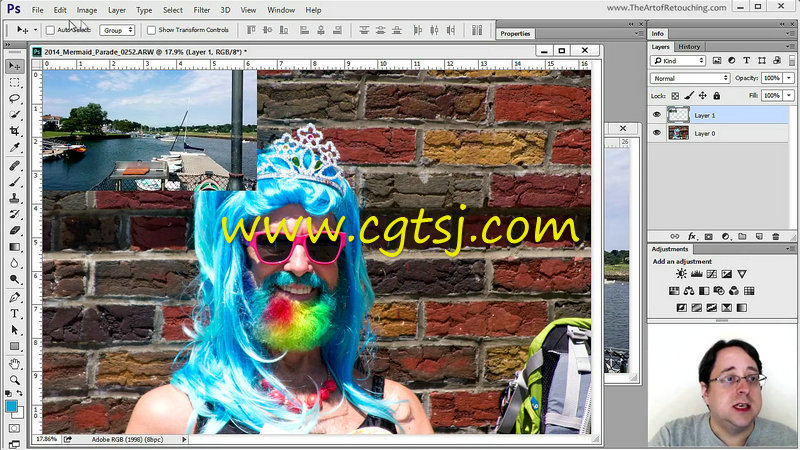Select the Layer 1 thumbnail

pos(678,115)
